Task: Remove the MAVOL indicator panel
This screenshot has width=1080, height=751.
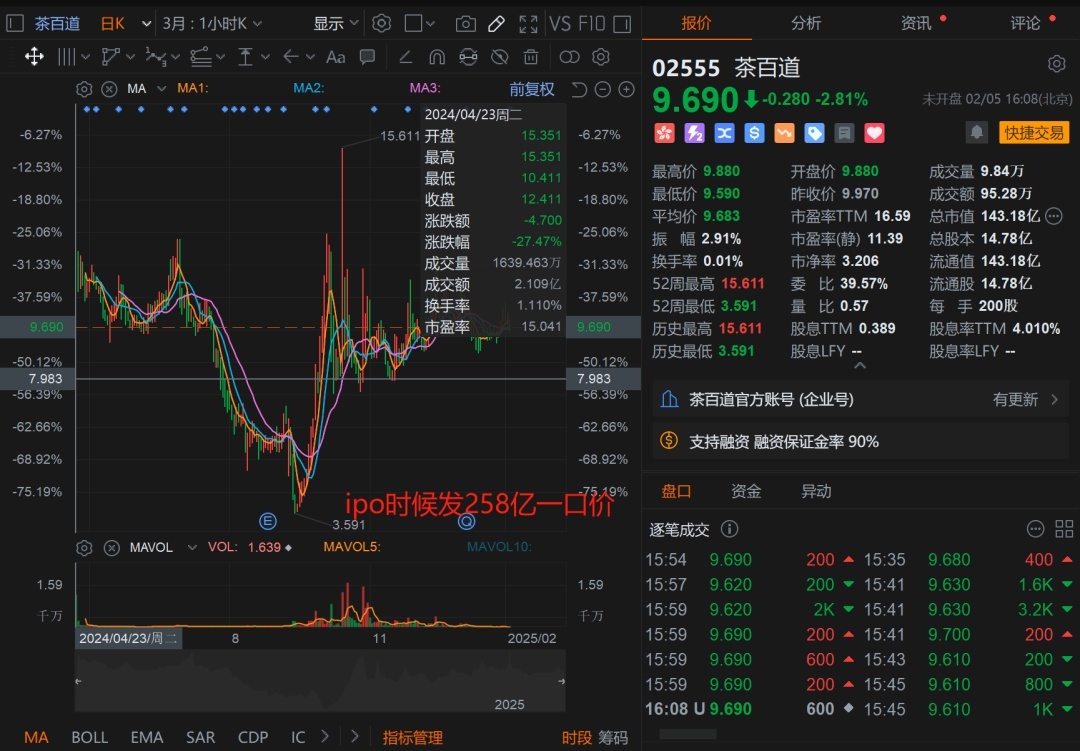Action: [111, 547]
